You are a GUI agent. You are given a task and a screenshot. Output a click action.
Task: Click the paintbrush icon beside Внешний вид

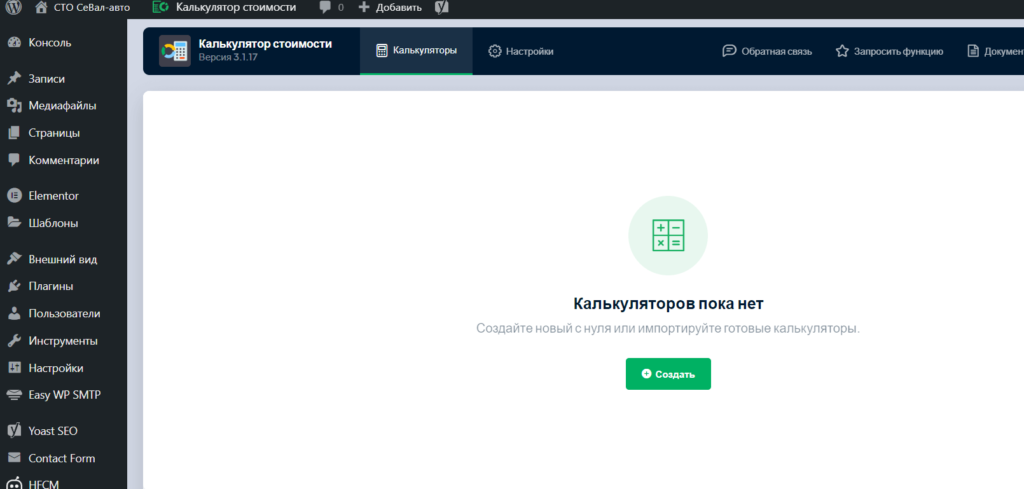[x=14, y=259]
